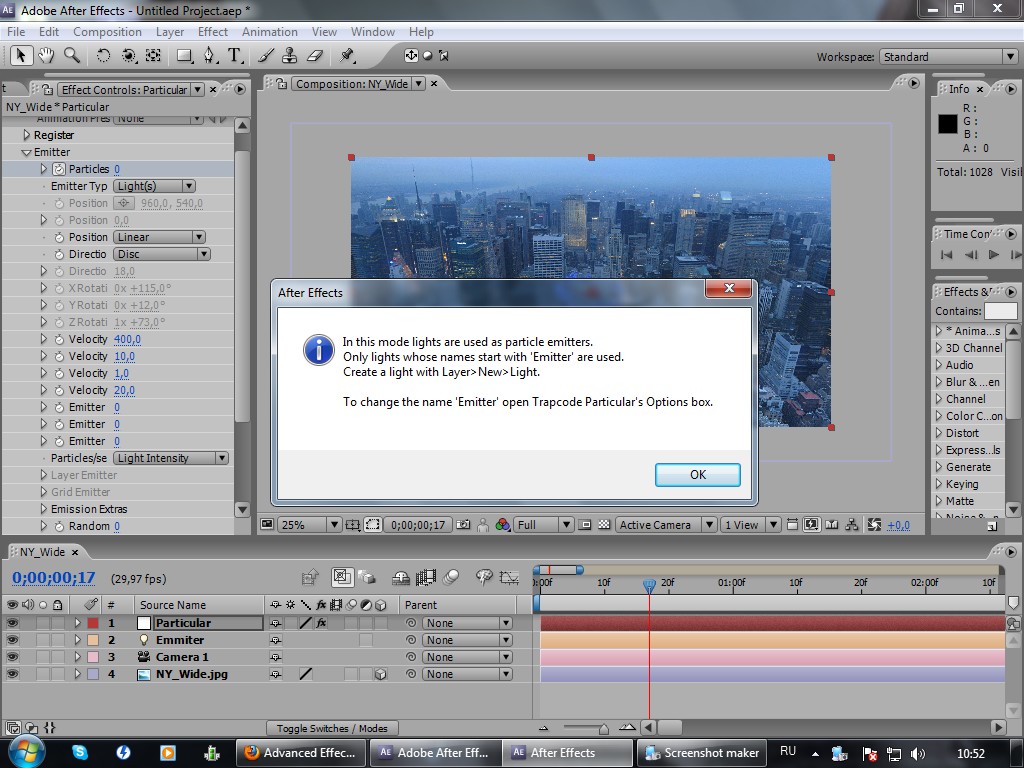Image resolution: width=1024 pixels, height=768 pixels.
Task: Open the Direction Disc dropdown
Action: (162, 254)
